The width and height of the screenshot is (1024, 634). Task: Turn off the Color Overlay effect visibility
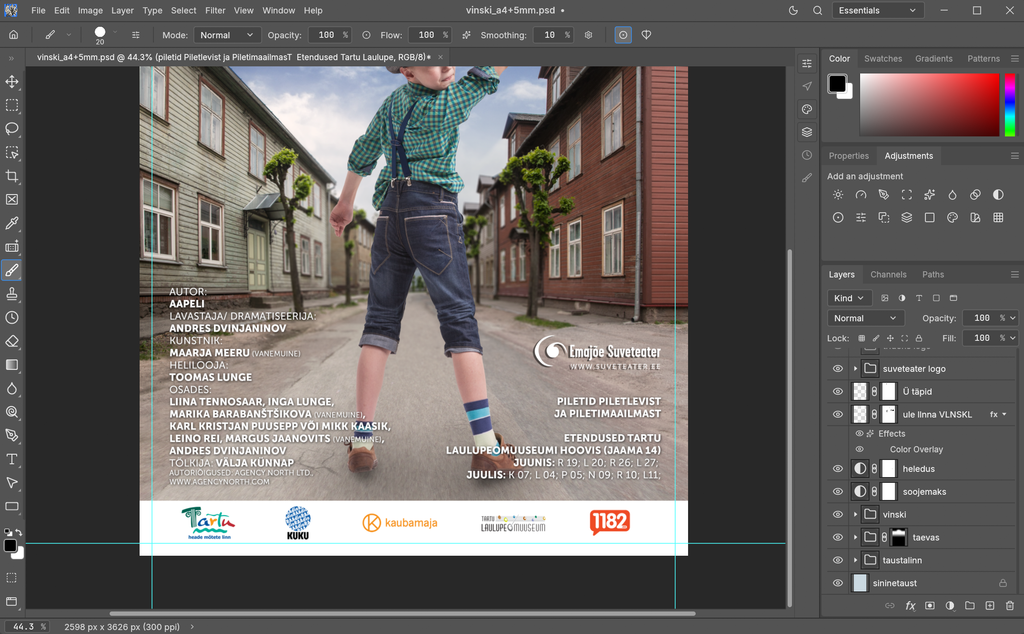859,449
